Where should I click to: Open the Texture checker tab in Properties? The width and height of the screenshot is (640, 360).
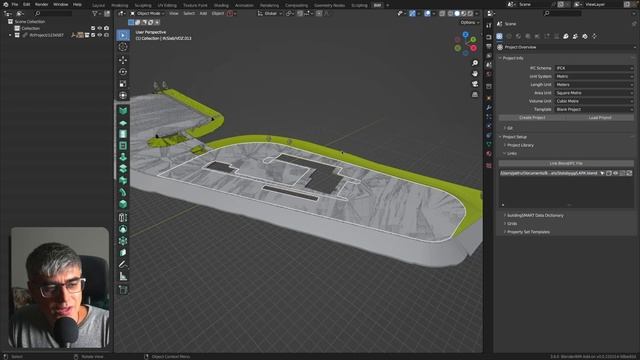tap(489, 165)
